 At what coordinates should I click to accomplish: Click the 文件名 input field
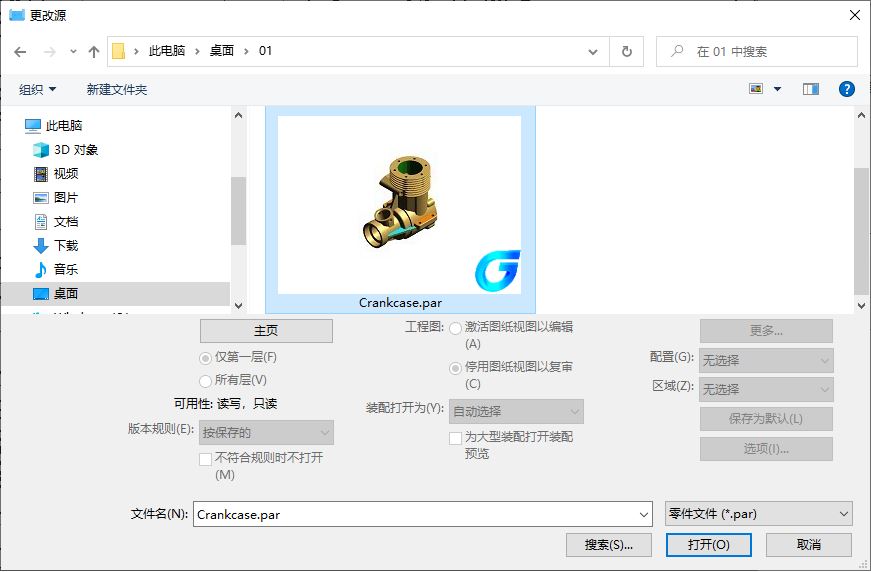pyautogui.click(x=416, y=514)
